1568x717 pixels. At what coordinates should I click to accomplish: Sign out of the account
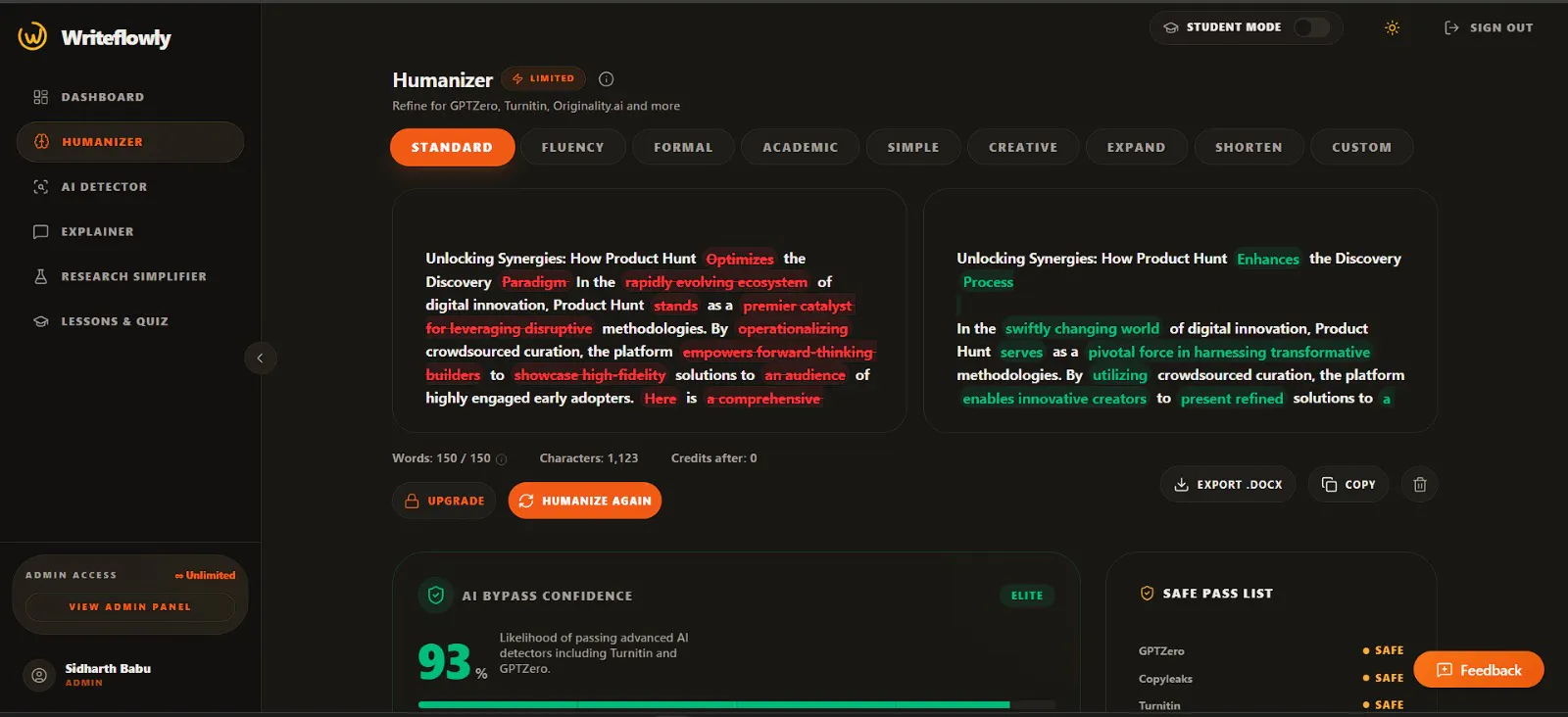point(1489,27)
